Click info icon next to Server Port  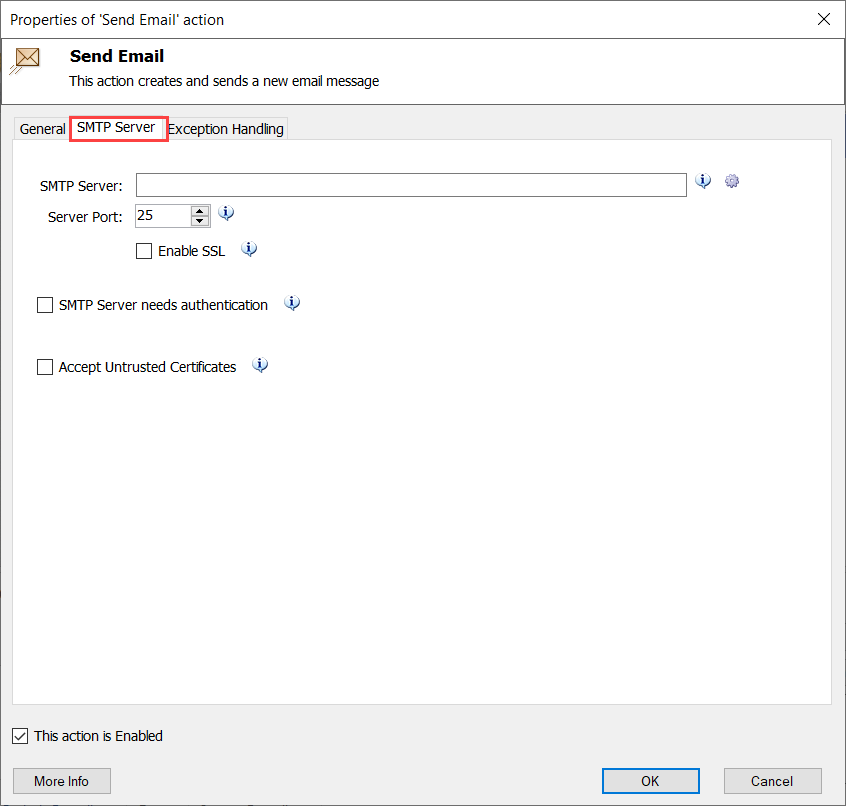[226, 213]
